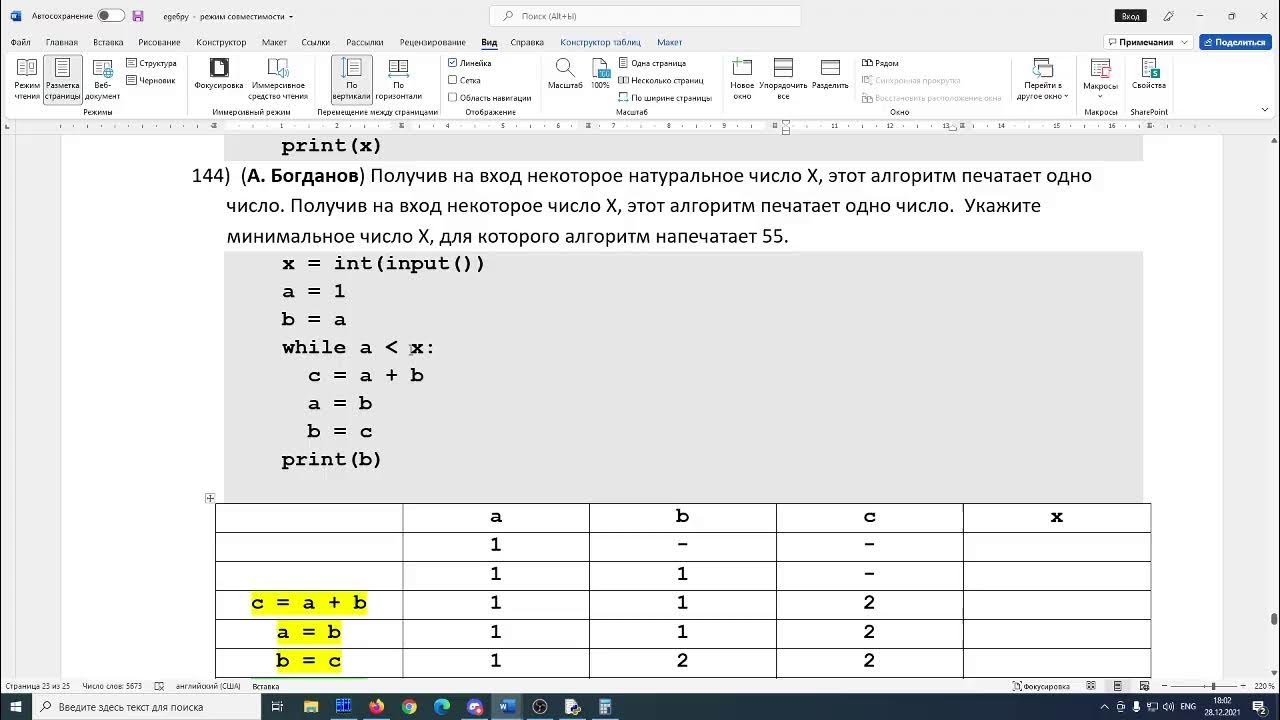Click the Save icon in title bar

pyautogui.click(x=138, y=16)
